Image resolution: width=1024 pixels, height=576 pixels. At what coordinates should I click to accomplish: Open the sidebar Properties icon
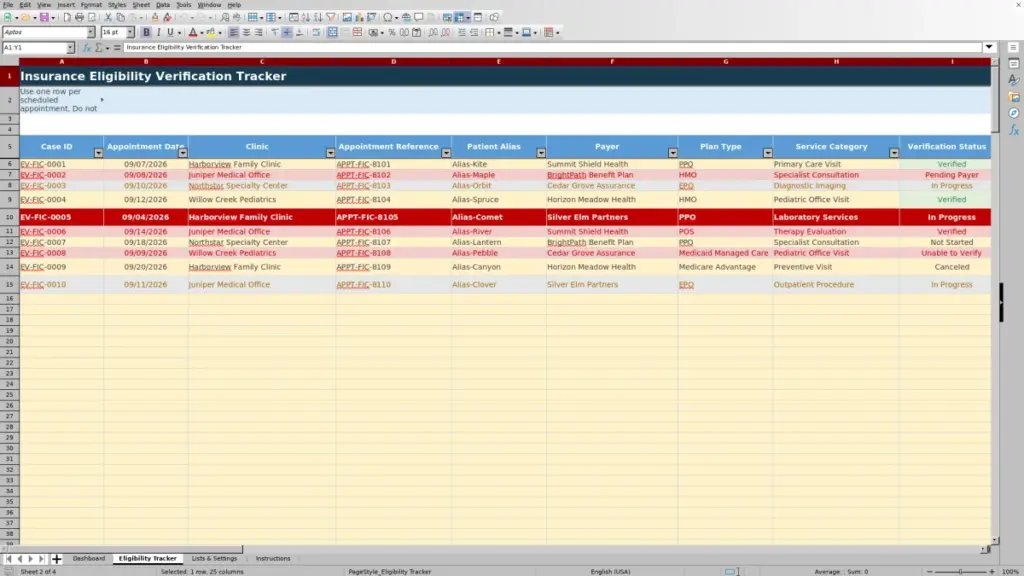[1014, 63]
